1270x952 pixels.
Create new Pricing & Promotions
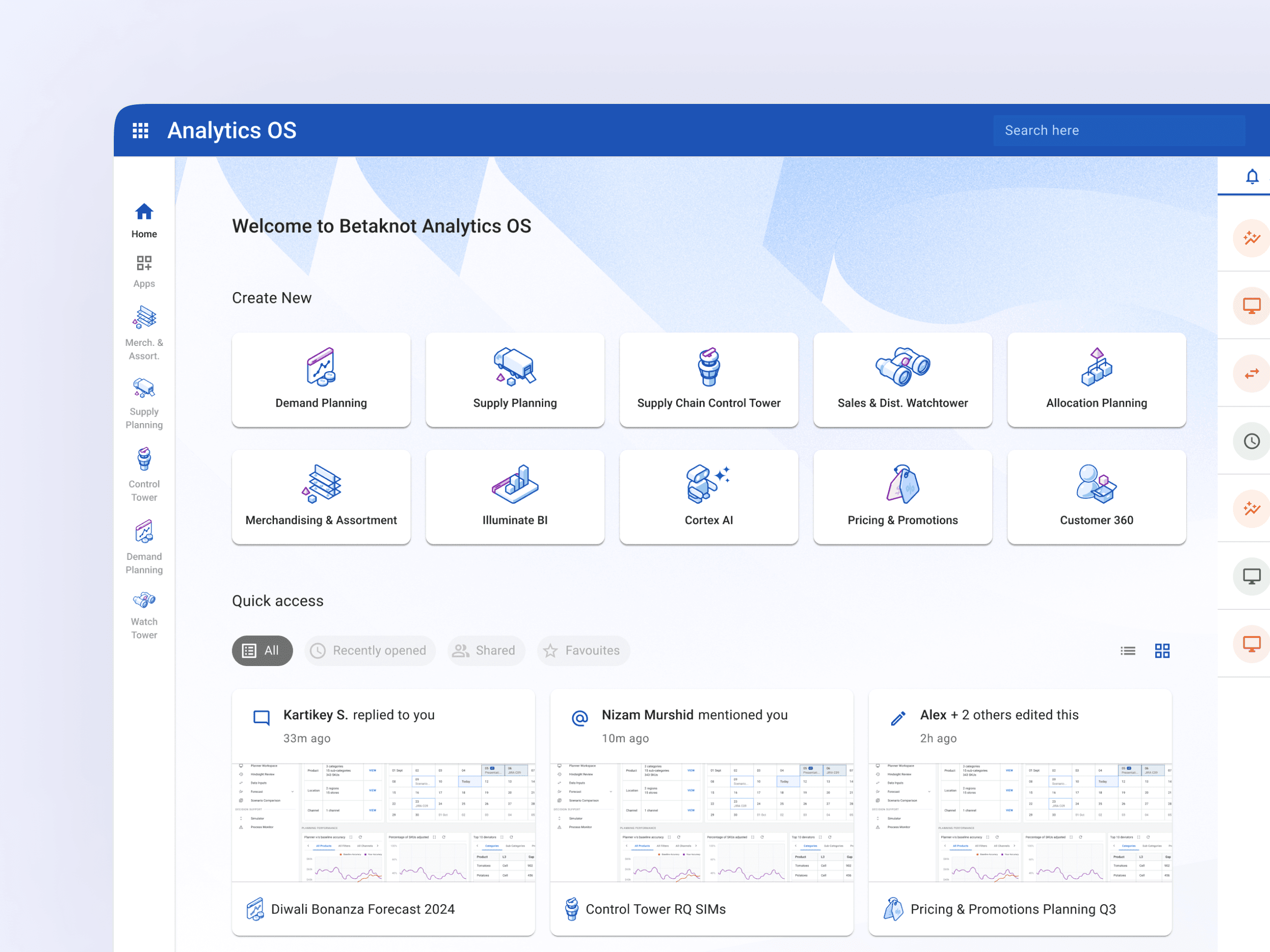(902, 497)
